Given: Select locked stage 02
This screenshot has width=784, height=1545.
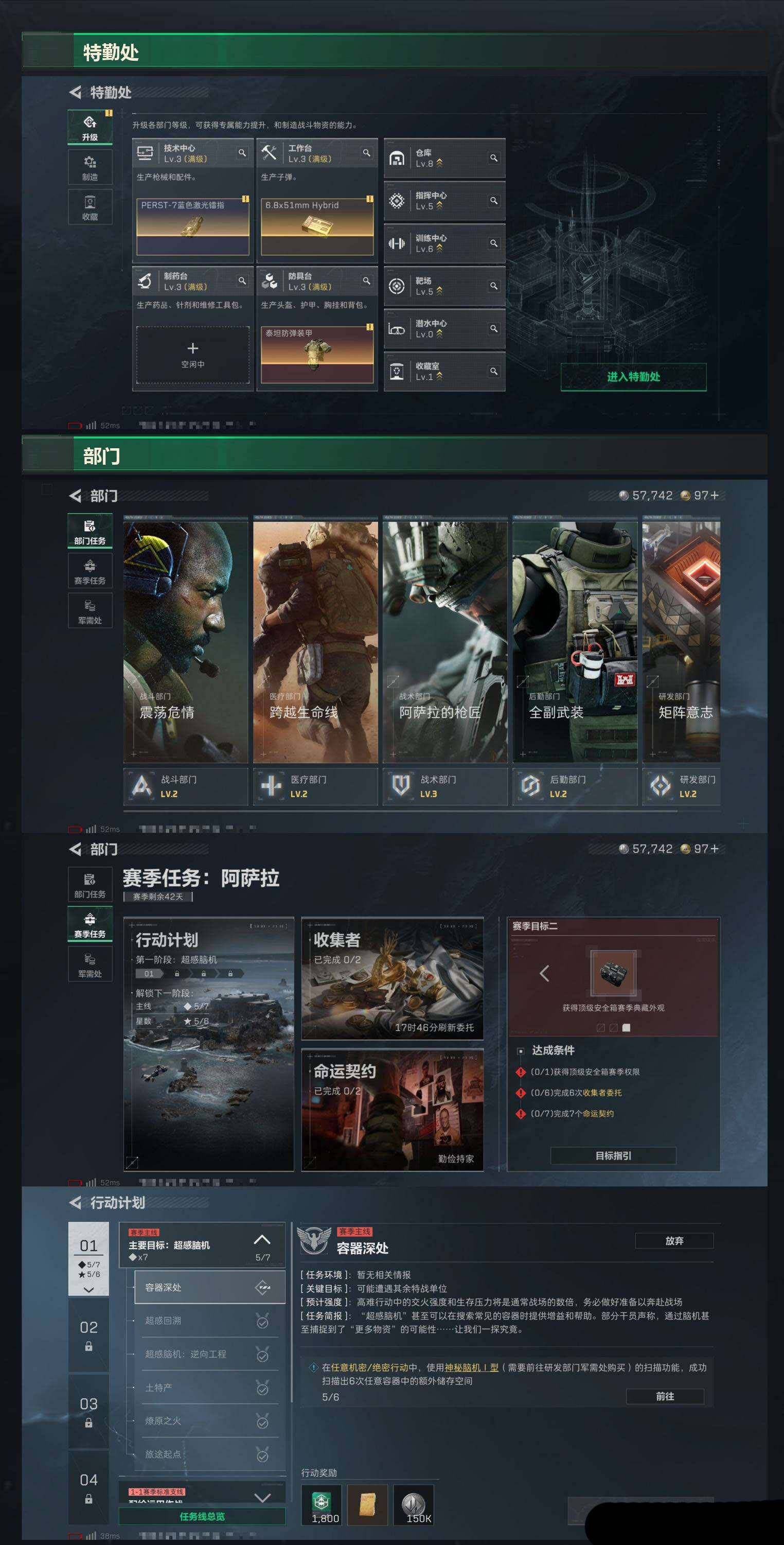Looking at the screenshot, I should 88,1335.
